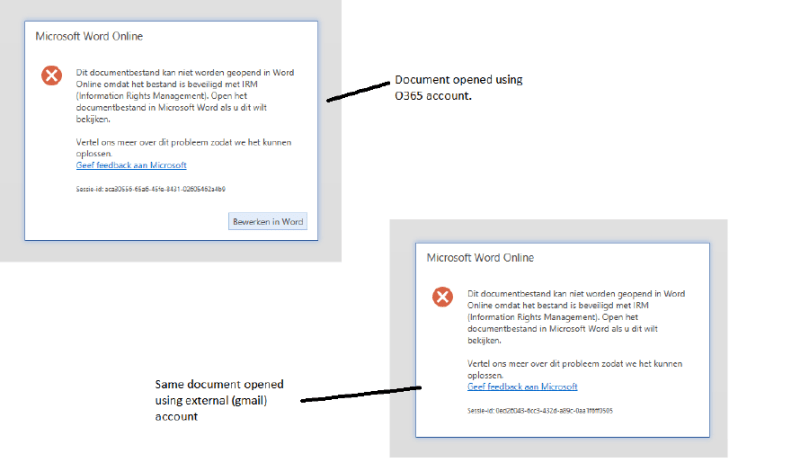The height and width of the screenshot is (471, 809).
Task: Click the 'Same document opened using external' annotation
Action: point(219,400)
